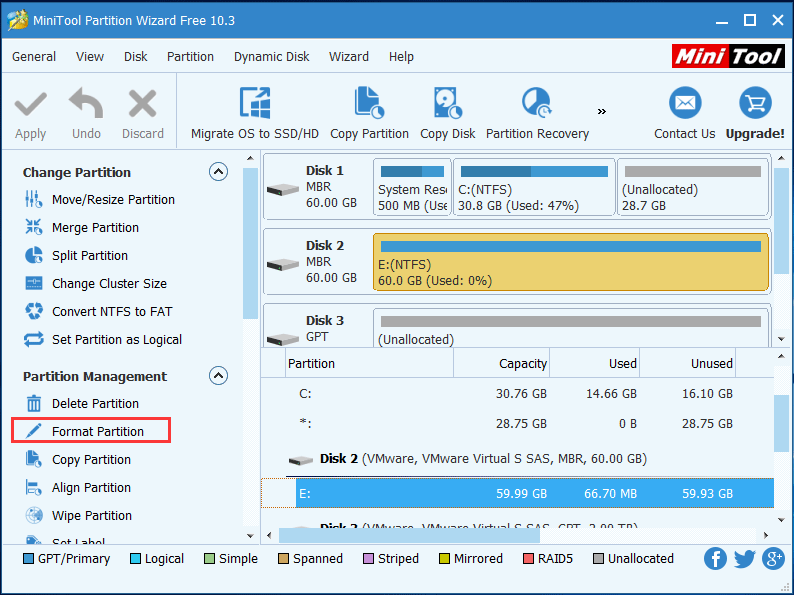Screen dimensions: 794x595
Task: Click the Discard X icon
Action: pos(142,103)
